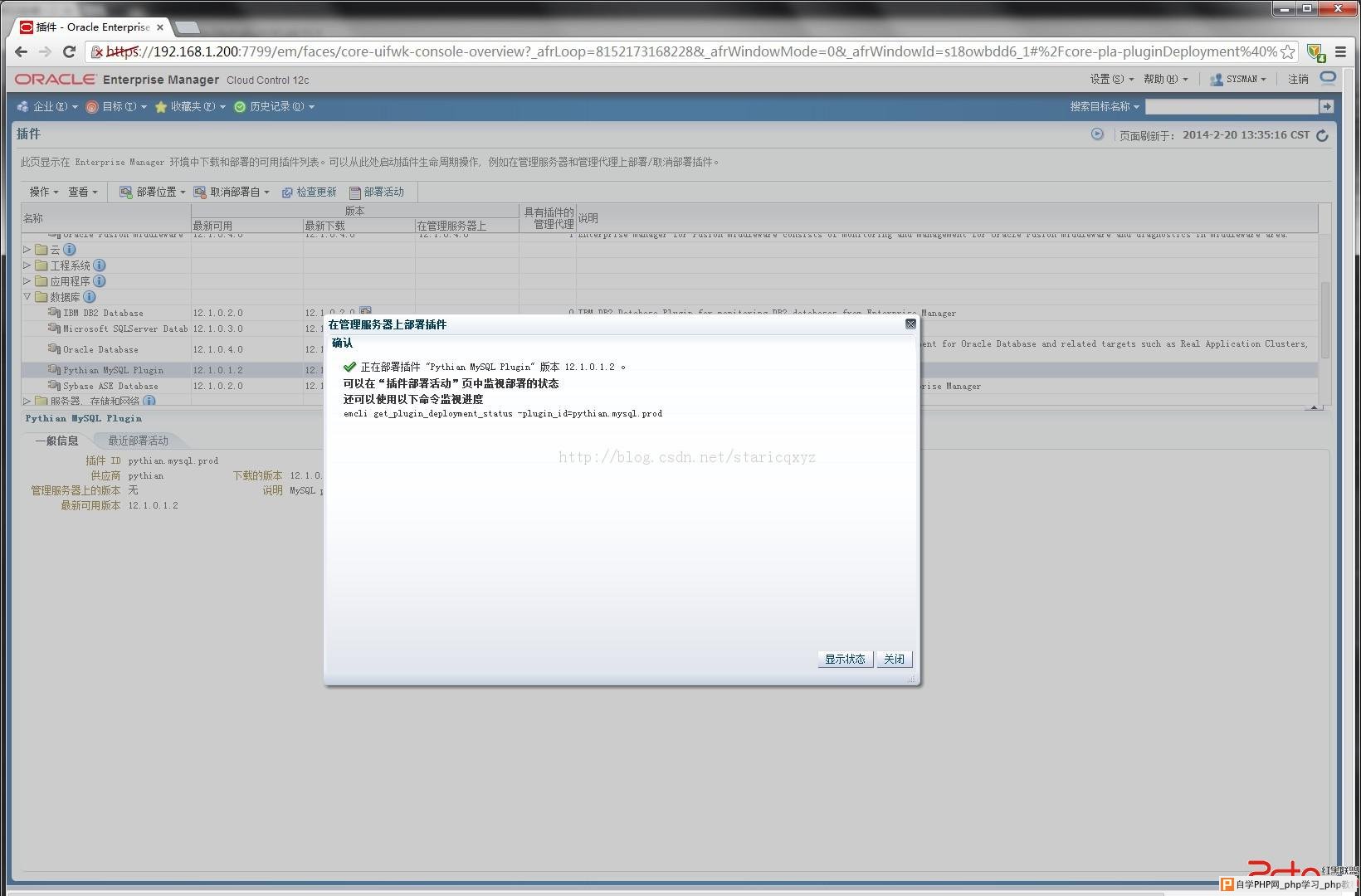Click the info icon beside 工程系统
Image resolution: width=1361 pixels, height=896 pixels.
pyautogui.click(x=100, y=265)
